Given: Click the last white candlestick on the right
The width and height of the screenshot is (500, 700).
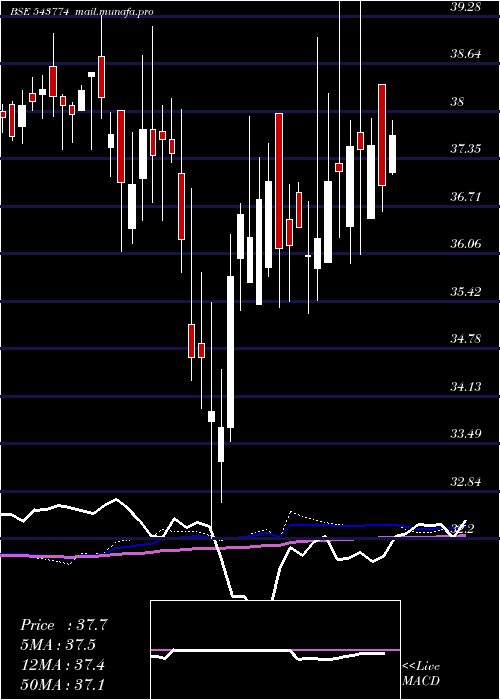Looking at the screenshot, I should coord(392,154).
